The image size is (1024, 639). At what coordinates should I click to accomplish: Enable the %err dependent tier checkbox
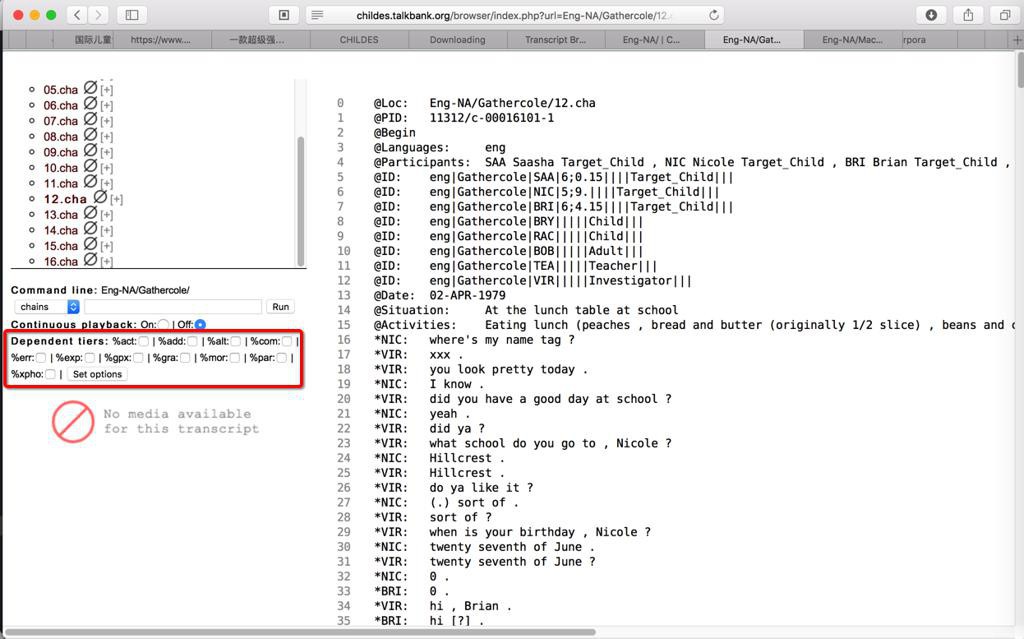point(41,357)
